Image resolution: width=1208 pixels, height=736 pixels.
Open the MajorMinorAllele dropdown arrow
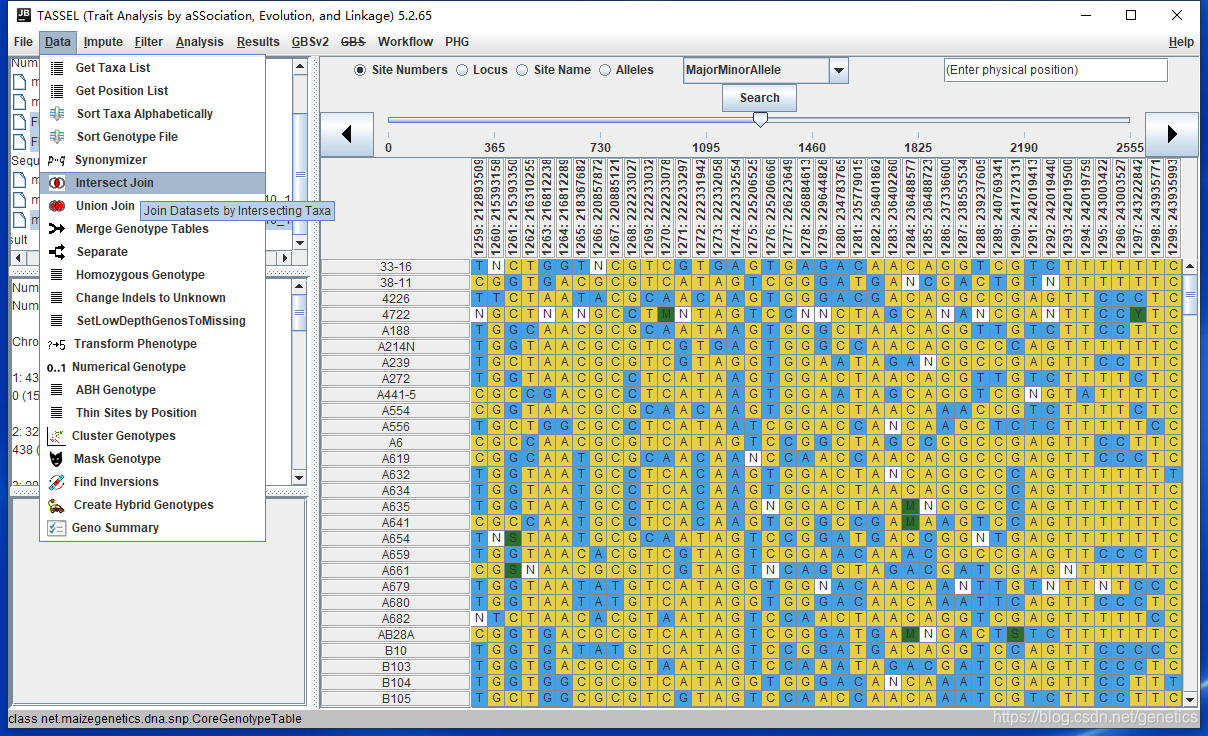pos(839,71)
